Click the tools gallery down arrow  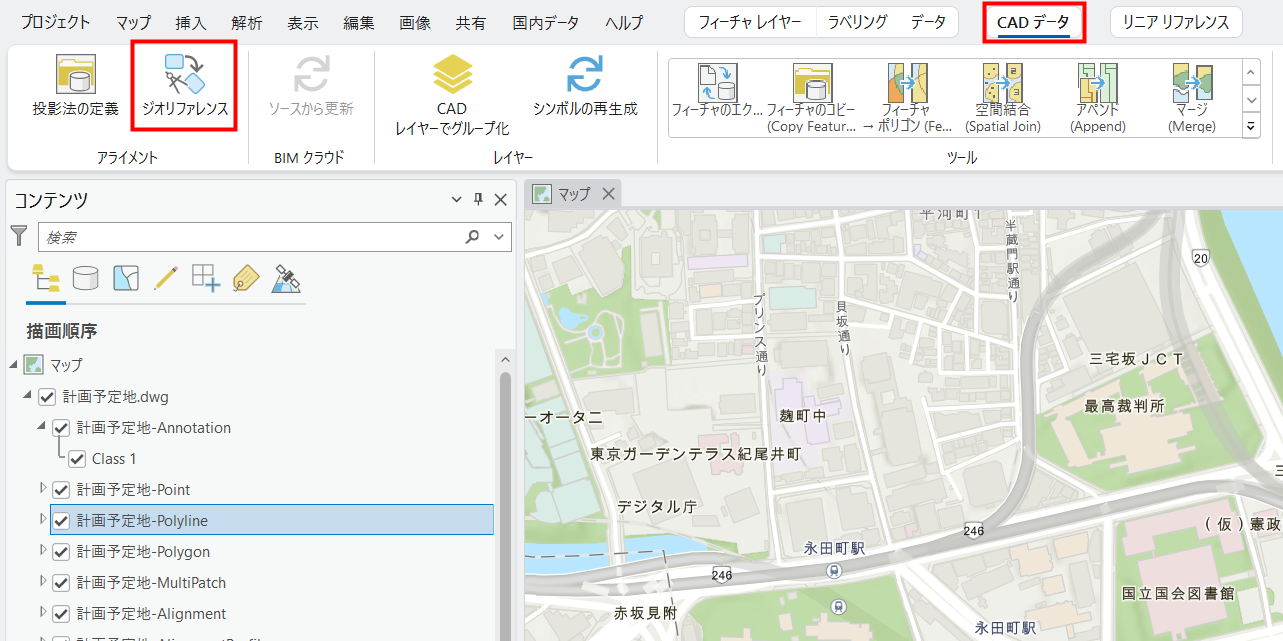(1251, 99)
